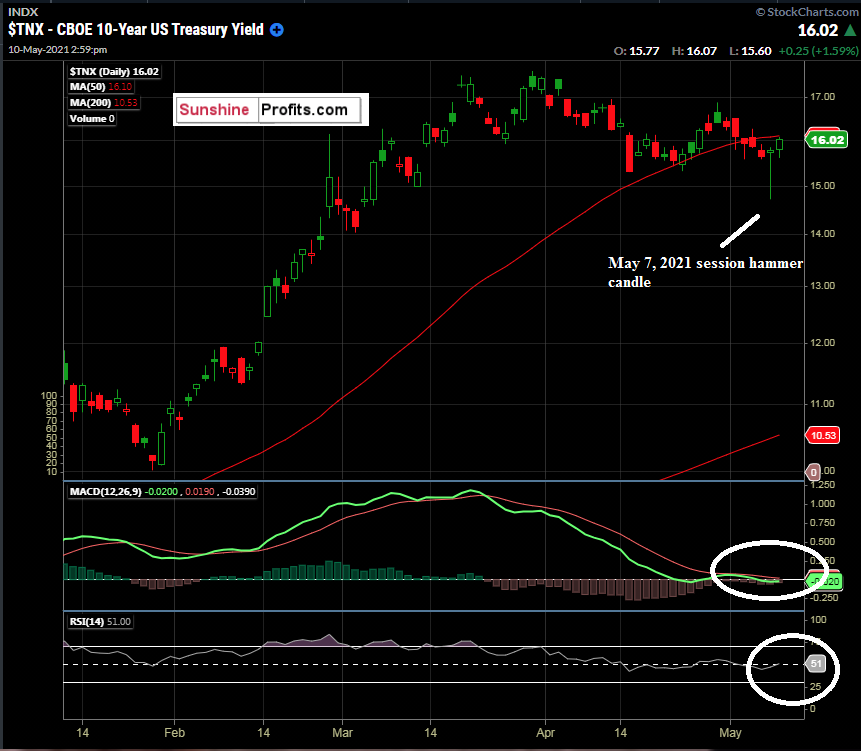Click the 11.00 price axis label

pyautogui.click(x=823, y=403)
